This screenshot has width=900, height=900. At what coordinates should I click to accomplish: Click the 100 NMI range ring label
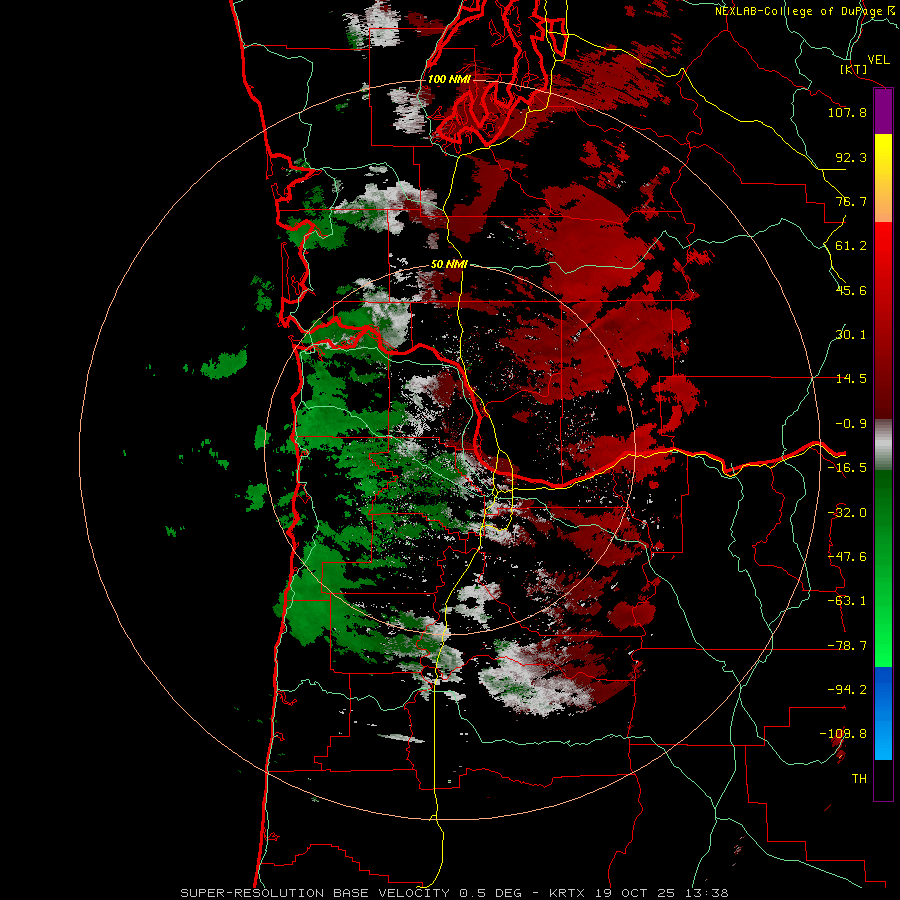coord(449,79)
